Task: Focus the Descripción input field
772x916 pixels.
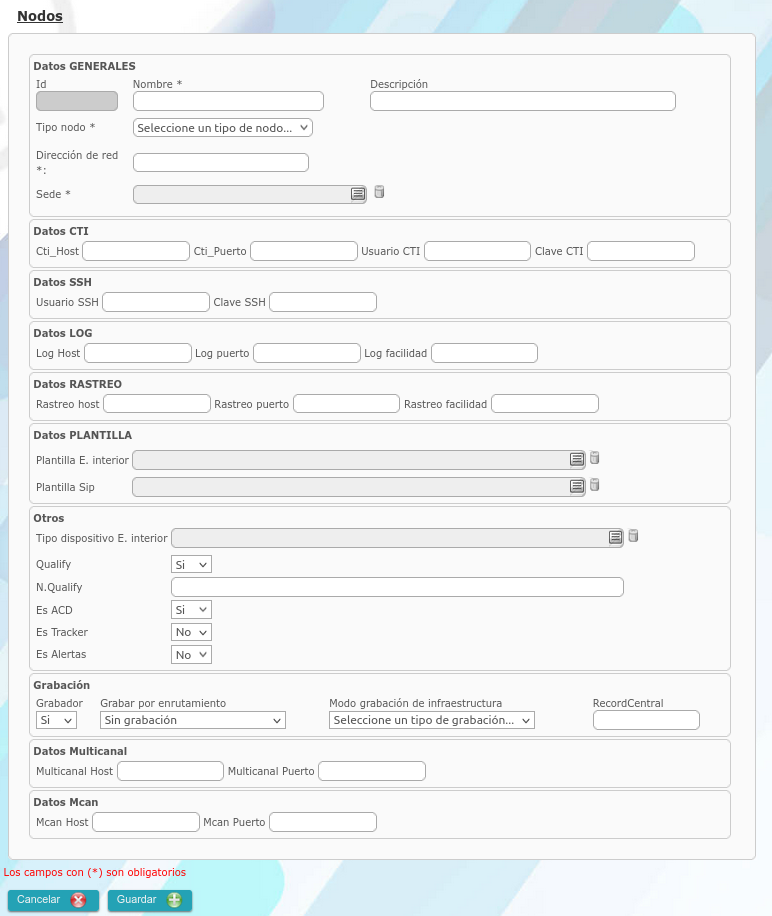Action: 523,101
